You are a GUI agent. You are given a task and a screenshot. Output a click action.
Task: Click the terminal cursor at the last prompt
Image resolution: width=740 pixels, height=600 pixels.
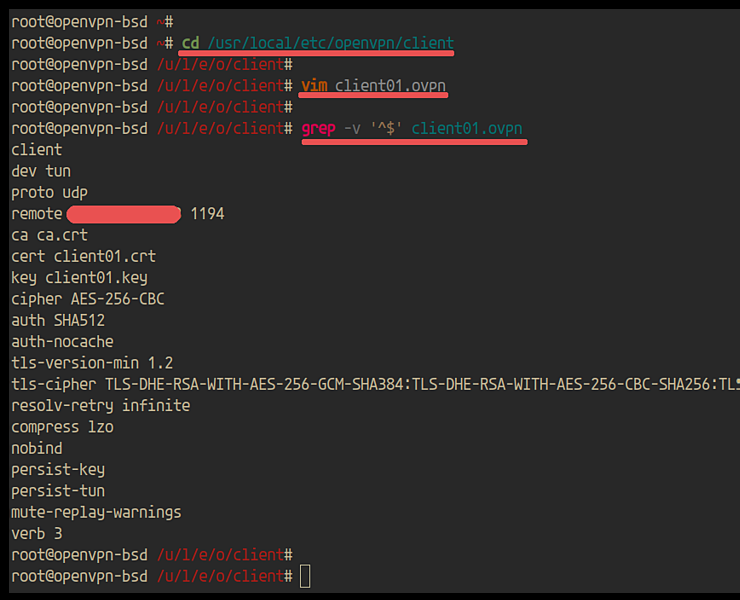(x=305, y=576)
